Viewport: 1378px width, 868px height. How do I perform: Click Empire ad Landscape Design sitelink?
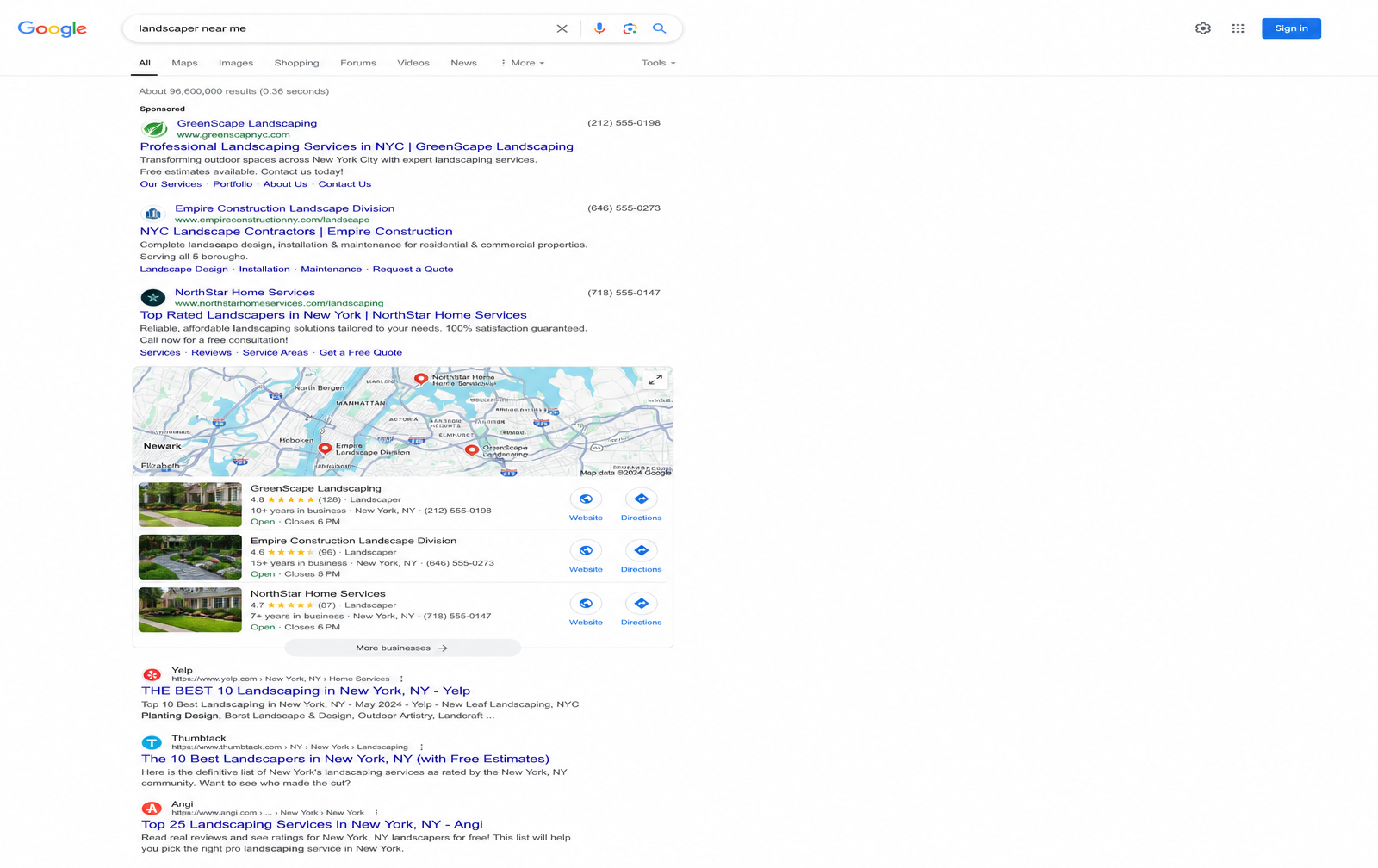[x=183, y=270]
